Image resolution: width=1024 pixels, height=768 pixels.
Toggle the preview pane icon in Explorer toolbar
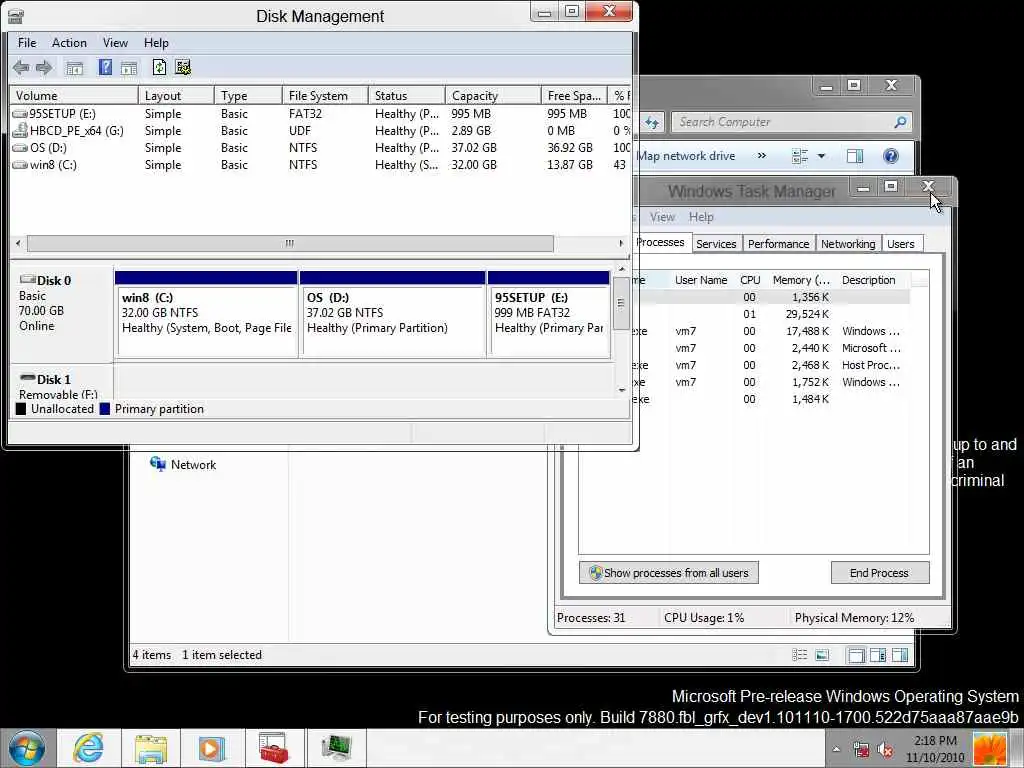point(855,155)
